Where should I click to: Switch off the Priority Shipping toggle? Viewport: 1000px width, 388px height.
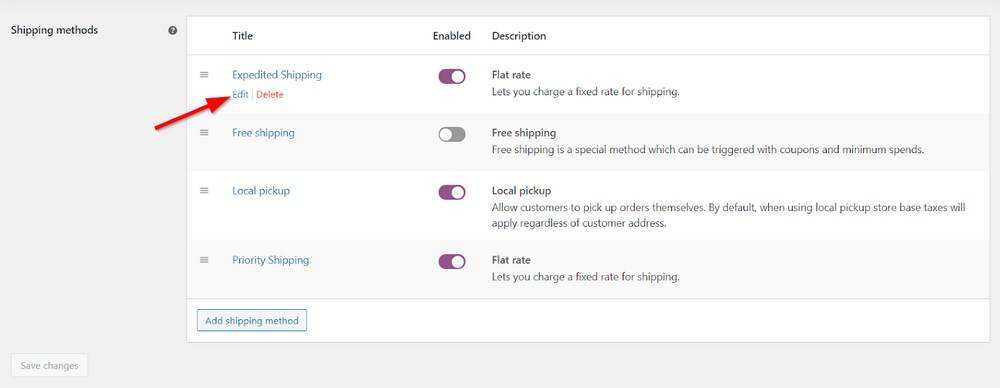(452, 262)
